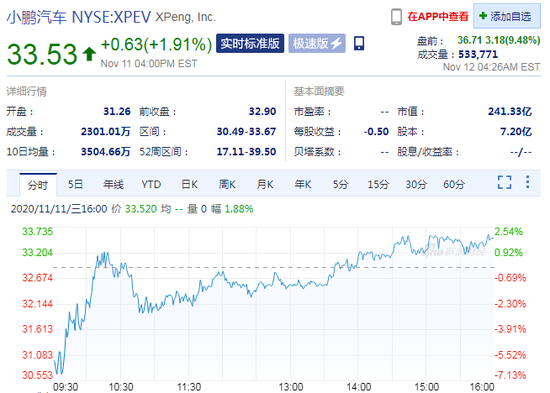Click the chart info price 33.520

coord(141,209)
